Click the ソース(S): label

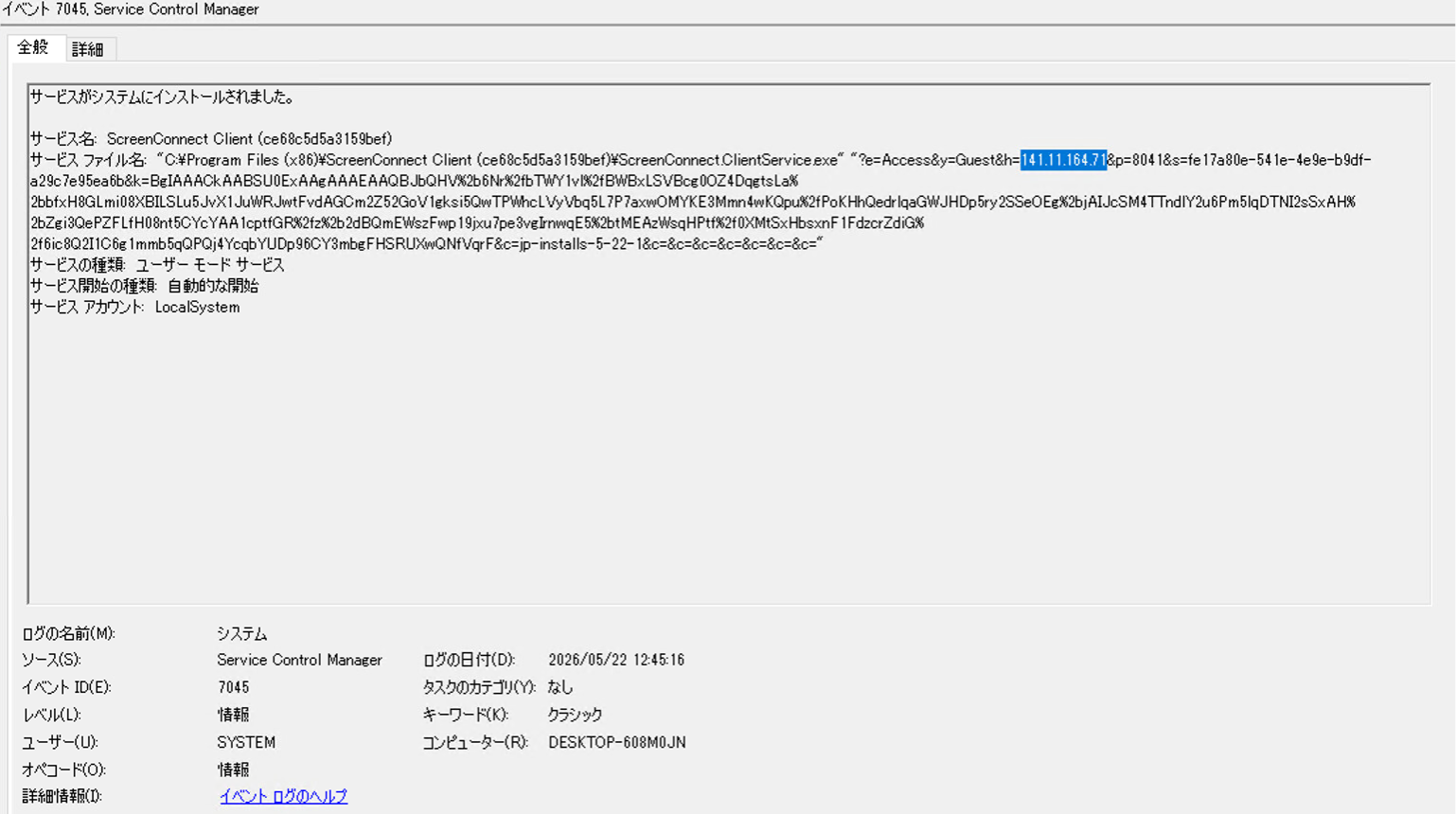(x=51, y=660)
